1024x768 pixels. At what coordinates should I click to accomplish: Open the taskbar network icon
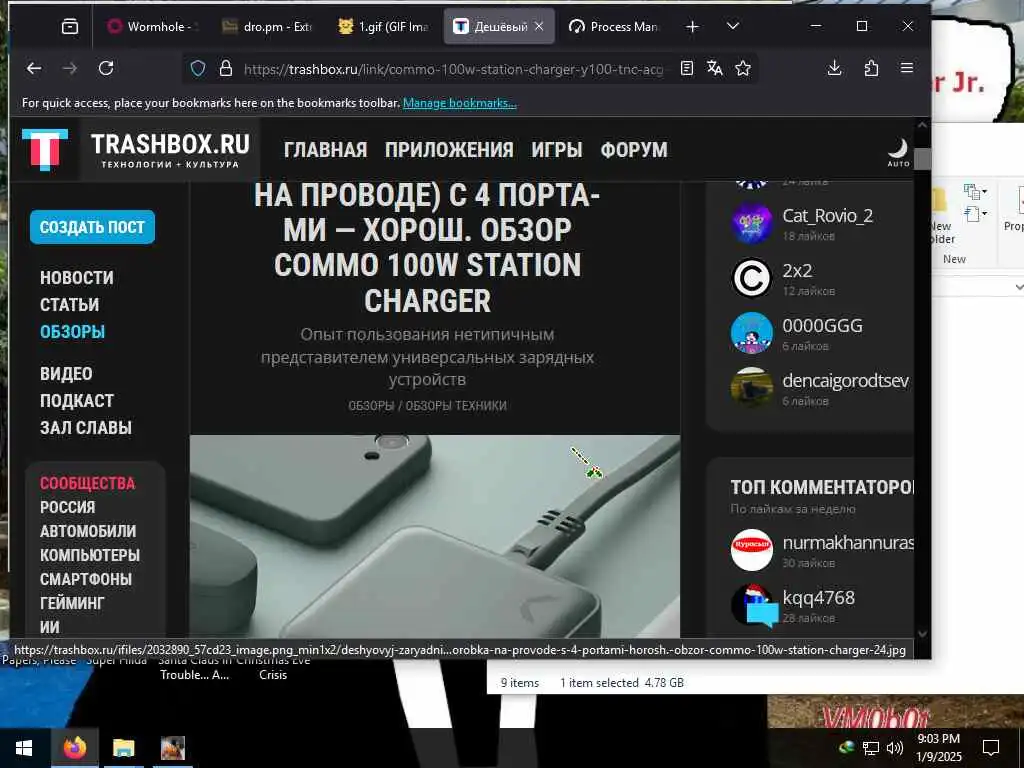871,748
